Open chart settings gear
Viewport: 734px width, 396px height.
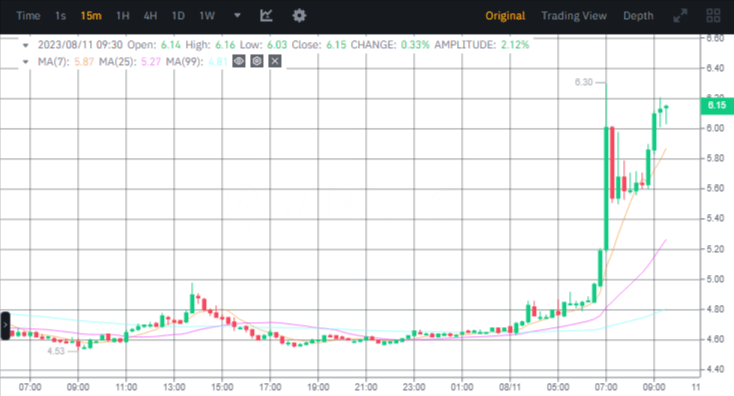tap(299, 15)
